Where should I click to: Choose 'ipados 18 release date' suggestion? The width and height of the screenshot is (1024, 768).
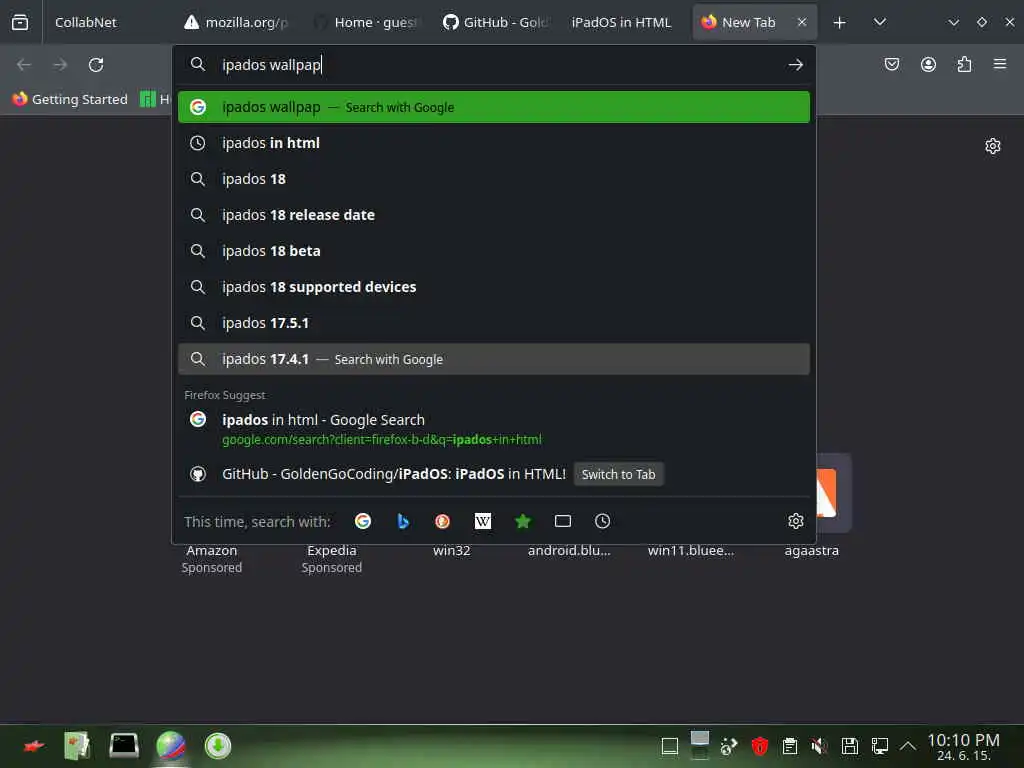click(x=494, y=215)
